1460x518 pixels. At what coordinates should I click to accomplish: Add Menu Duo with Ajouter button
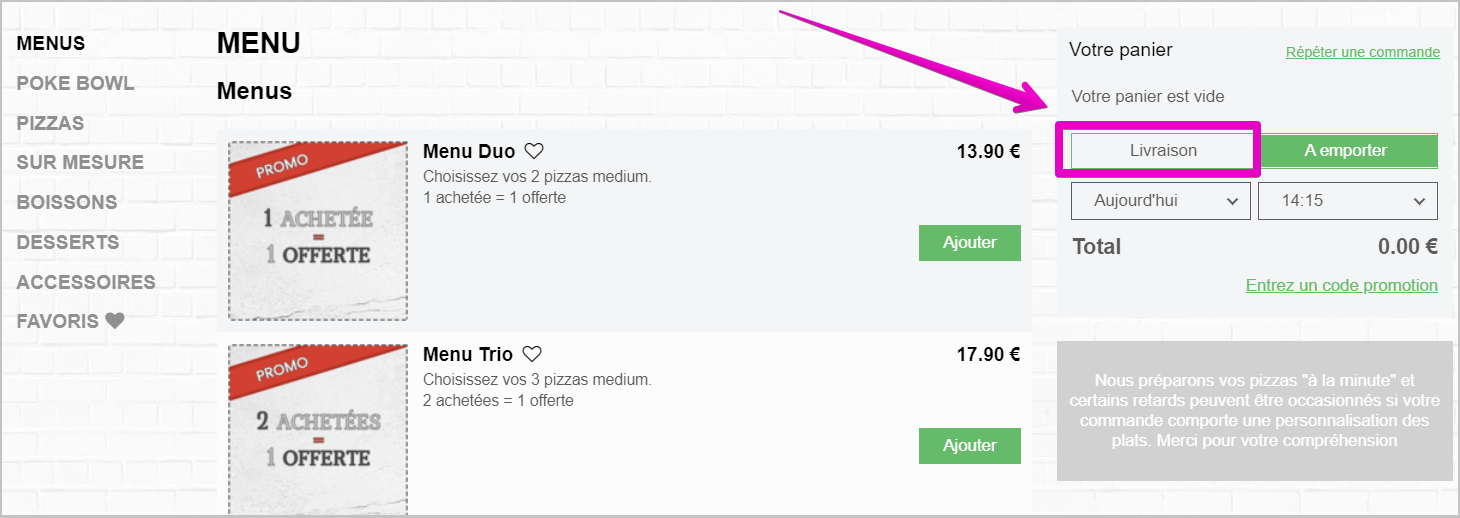click(969, 243)
